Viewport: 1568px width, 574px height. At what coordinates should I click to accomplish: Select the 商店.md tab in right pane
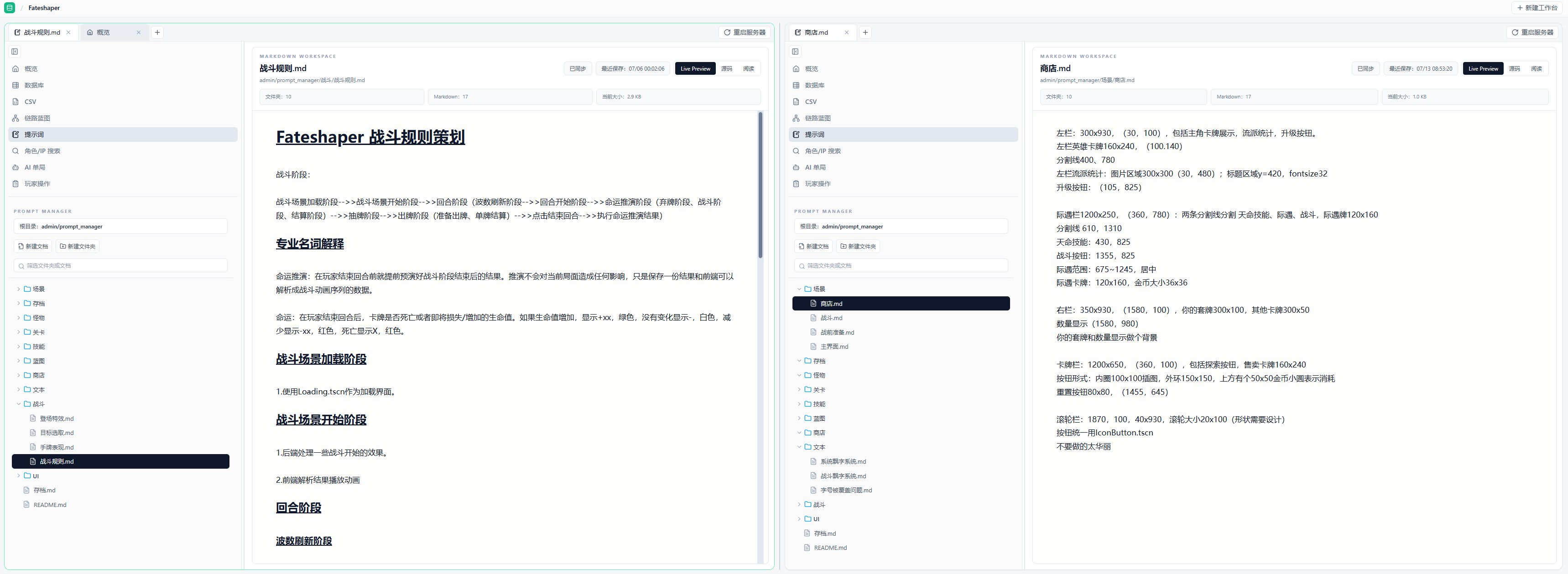[x=822, y=32]
